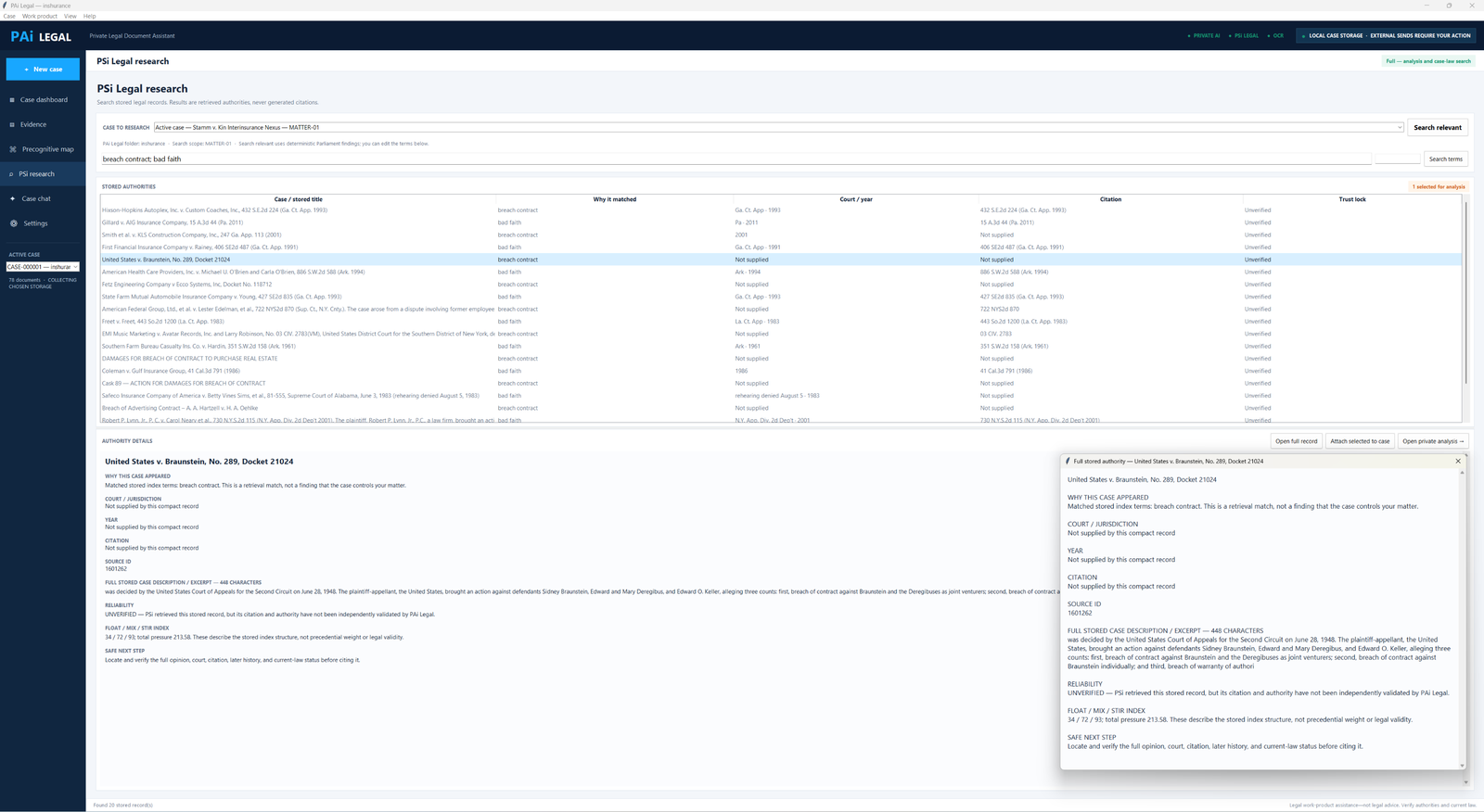
Task: Select Southern Farm Bureau Casualty v. Hardin row
Action: (x=781, y=347)
